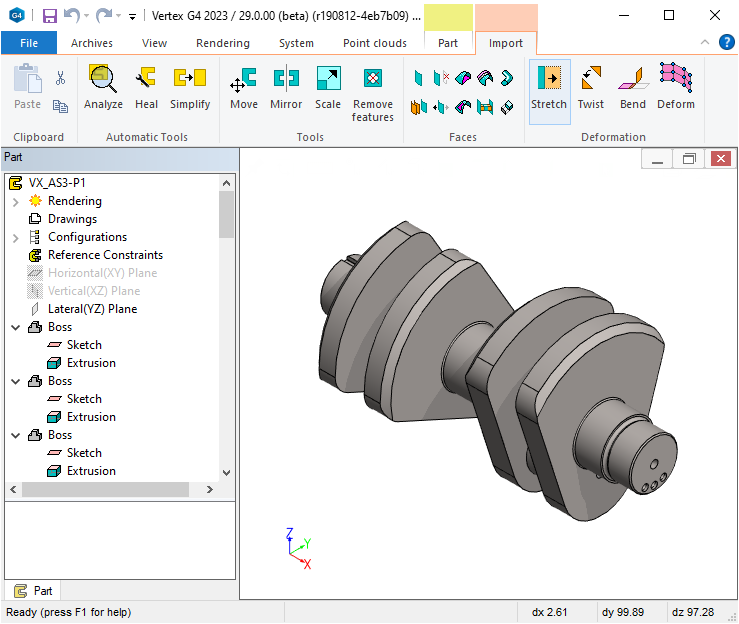
Task: Open the Customize Quick Access dropdown arrow
Action: point(133,16)
